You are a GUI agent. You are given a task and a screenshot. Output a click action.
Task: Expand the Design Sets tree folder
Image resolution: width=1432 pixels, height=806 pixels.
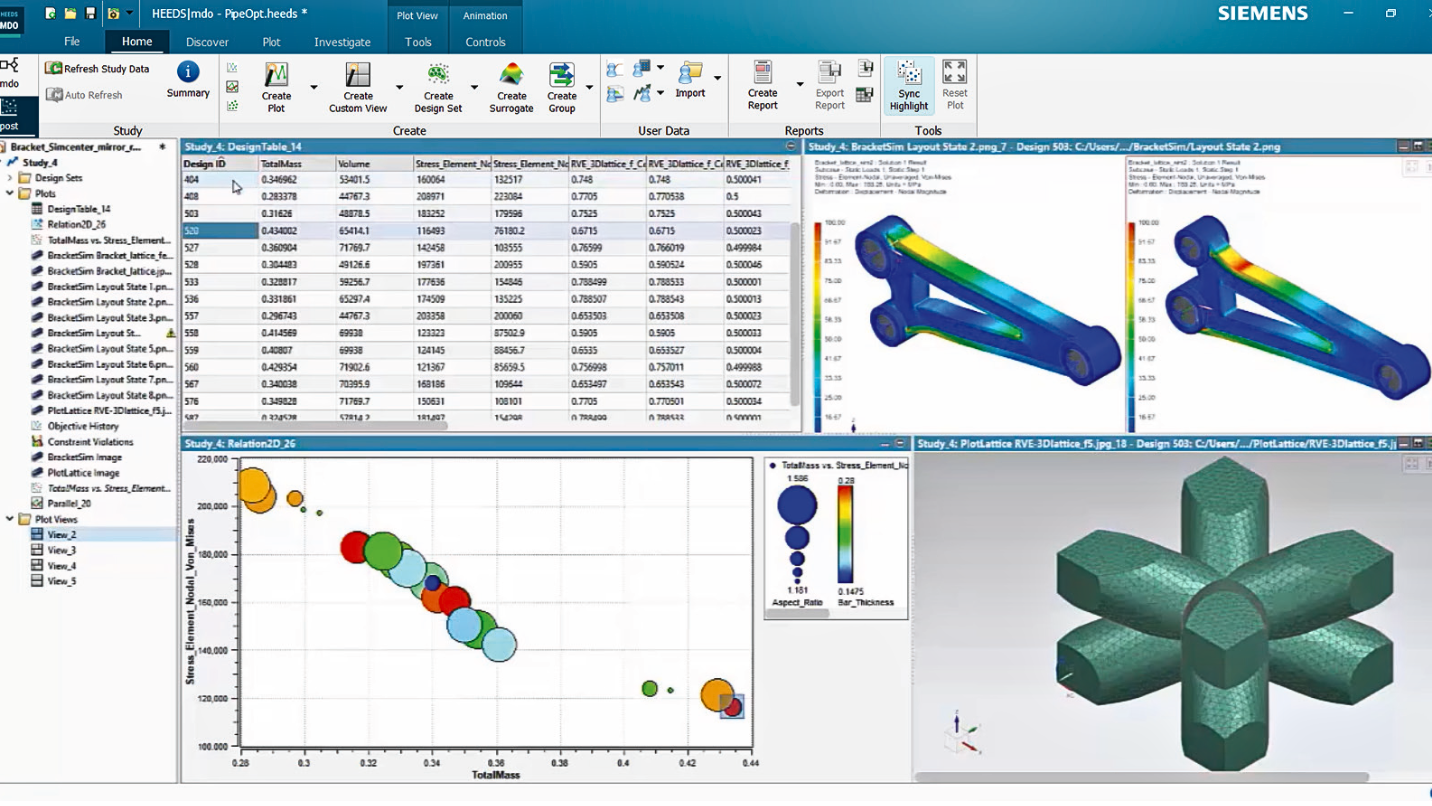coord(11,178)
